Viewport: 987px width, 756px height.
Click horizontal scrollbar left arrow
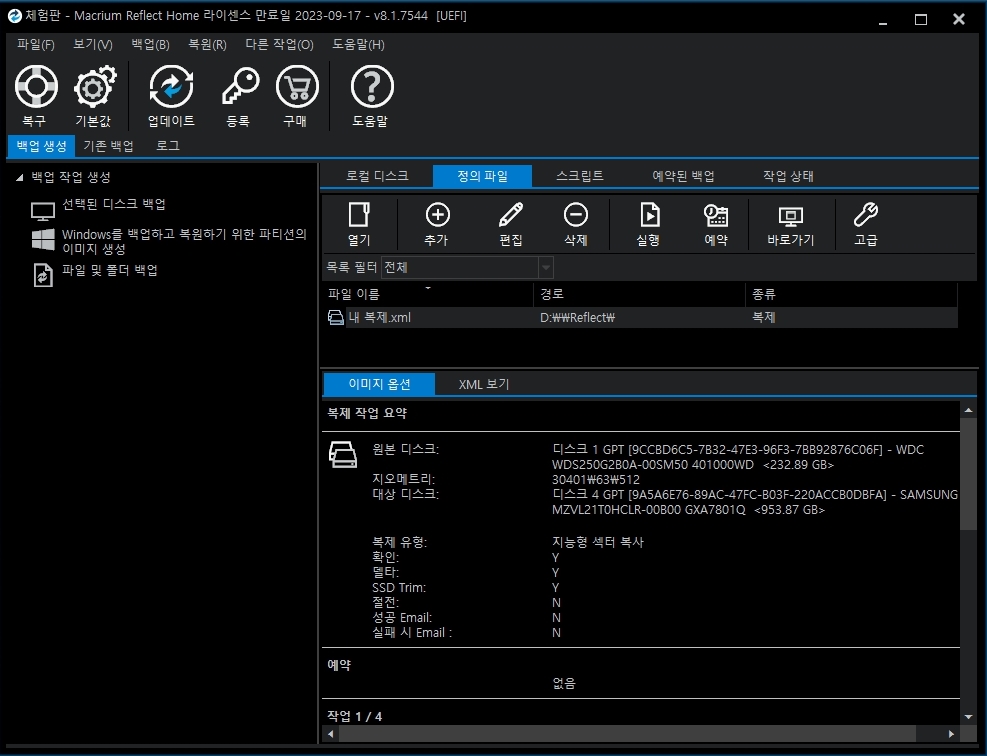point(331,734)
